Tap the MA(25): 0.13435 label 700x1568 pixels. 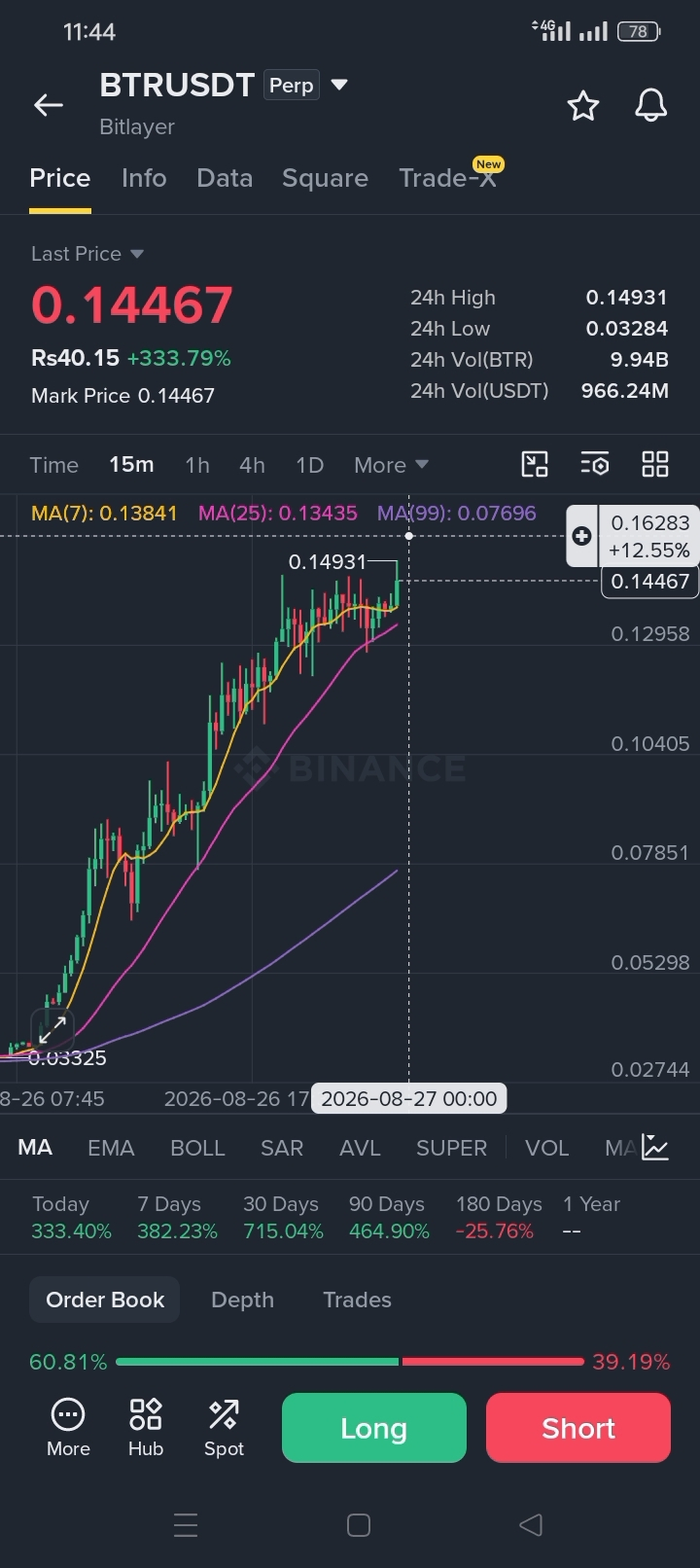pos(278,514)
